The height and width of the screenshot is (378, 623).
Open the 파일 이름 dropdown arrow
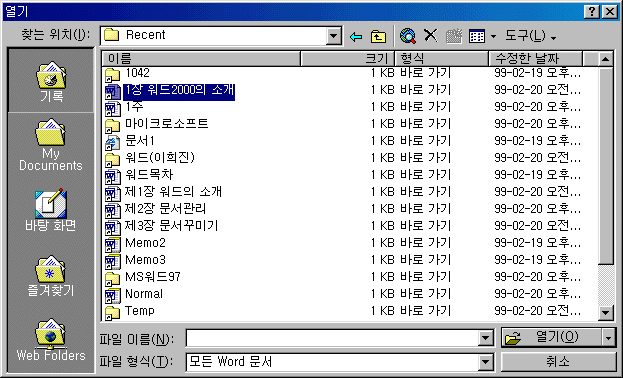pos(485,339)
